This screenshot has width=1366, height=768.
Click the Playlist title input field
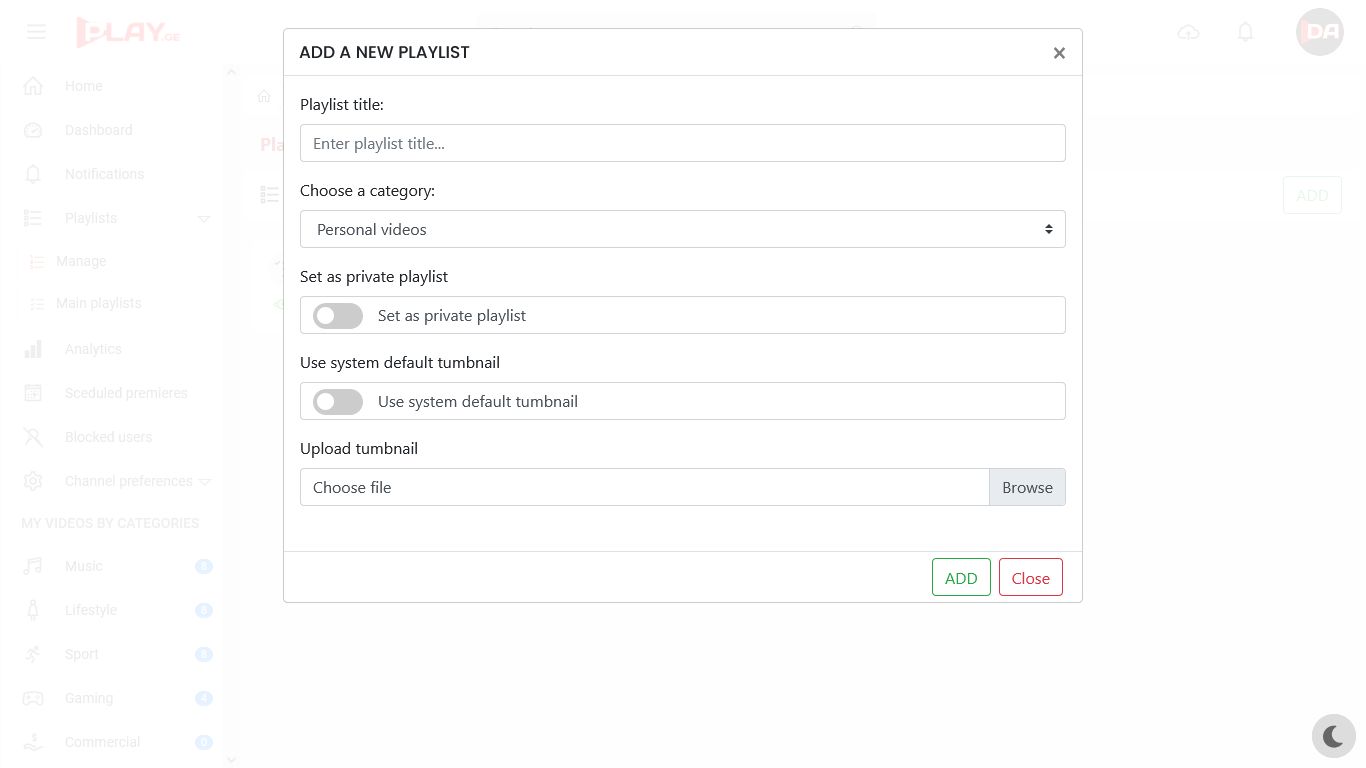pyautogui.click(x=682, y=143)
